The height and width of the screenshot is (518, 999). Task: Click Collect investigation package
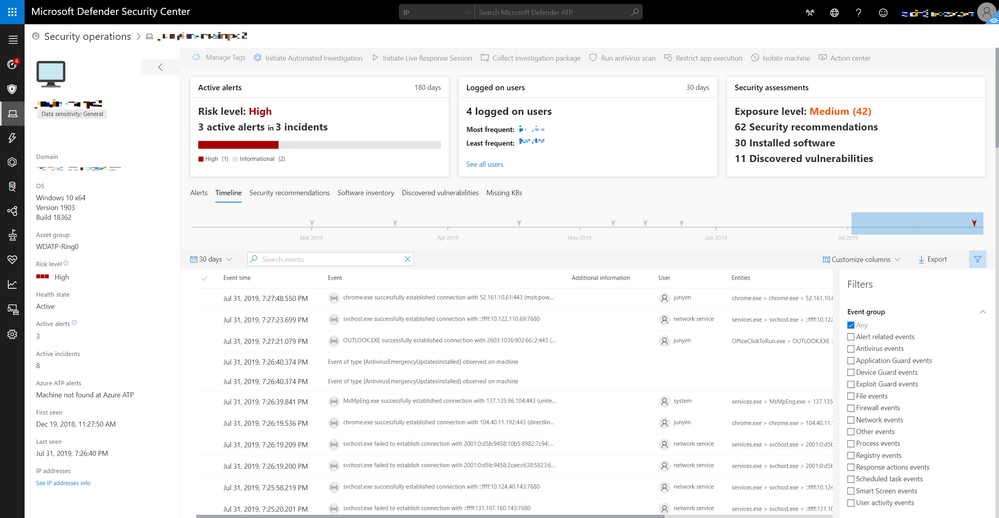click(x=531, y=58)
